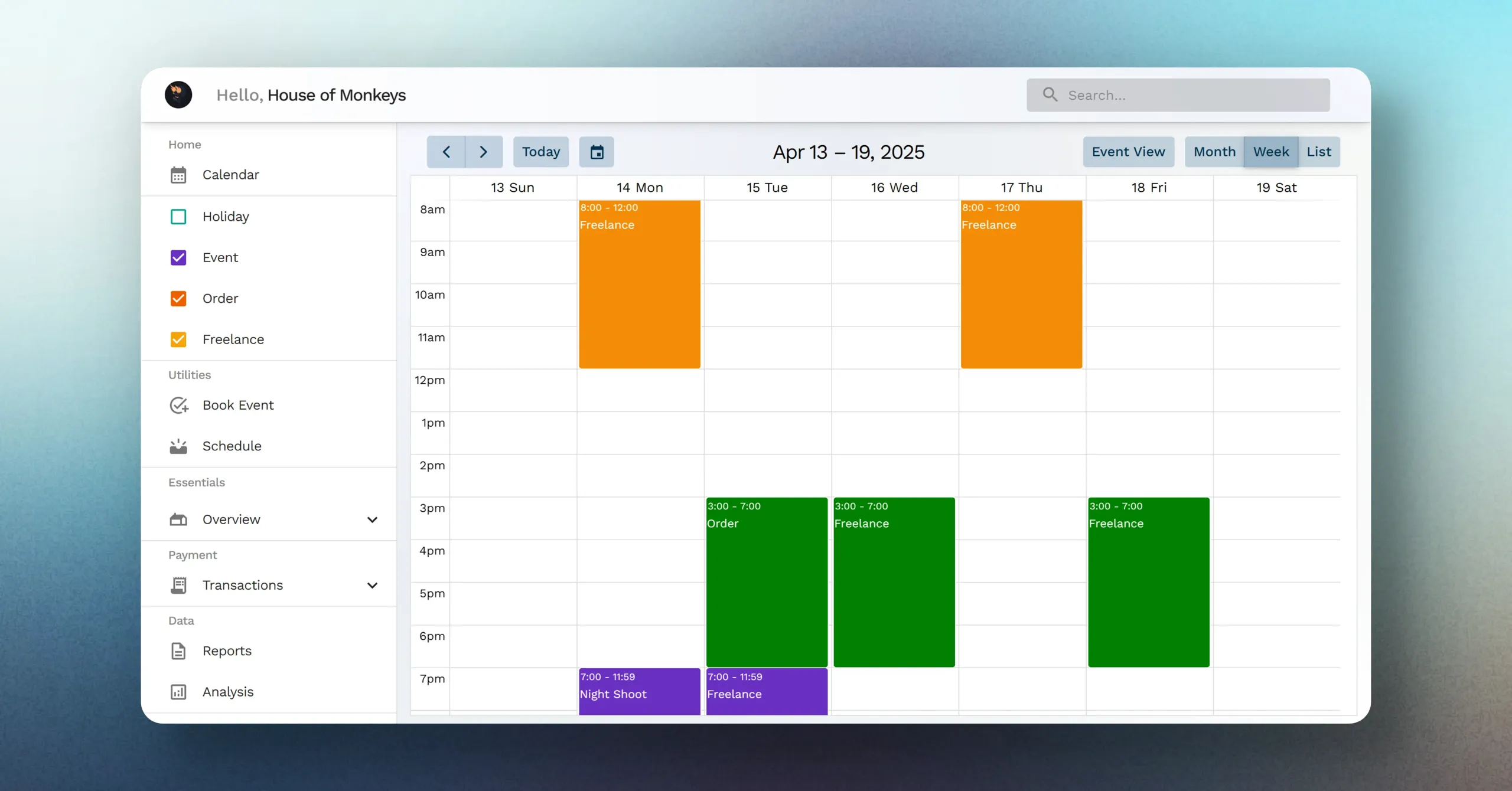Enable the Holiday checkbox
Image resolution: width=1512 pixels, height=791 pixels.
tap(178, 217)
